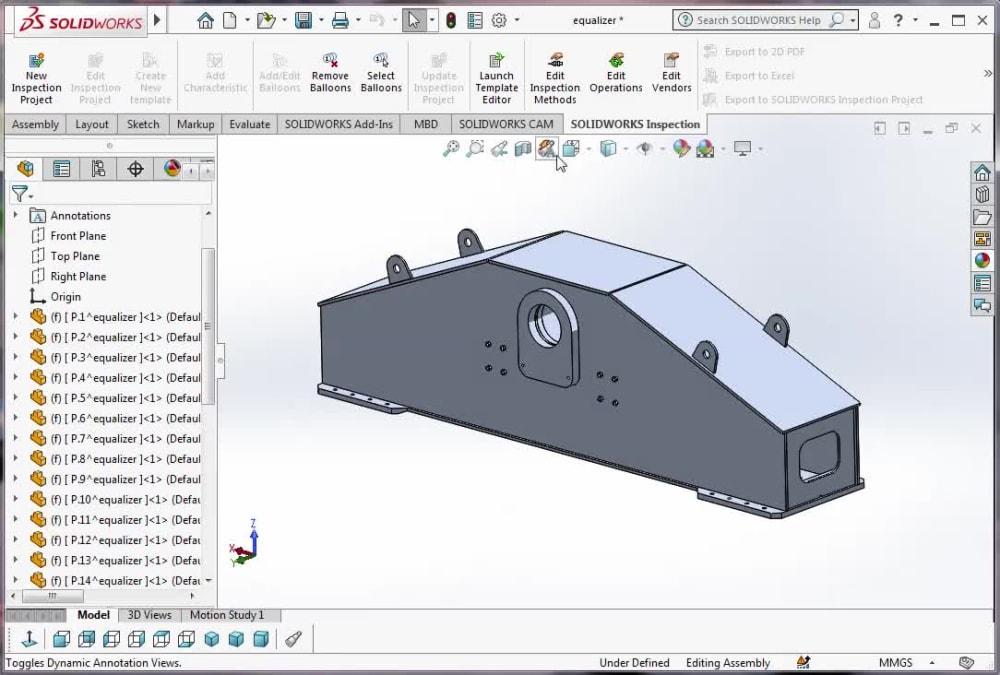This screenshot has width=1000, height=675.
Task: Switch to SOLIDWORKS Add-Ins tab
Action: (339, 124)
